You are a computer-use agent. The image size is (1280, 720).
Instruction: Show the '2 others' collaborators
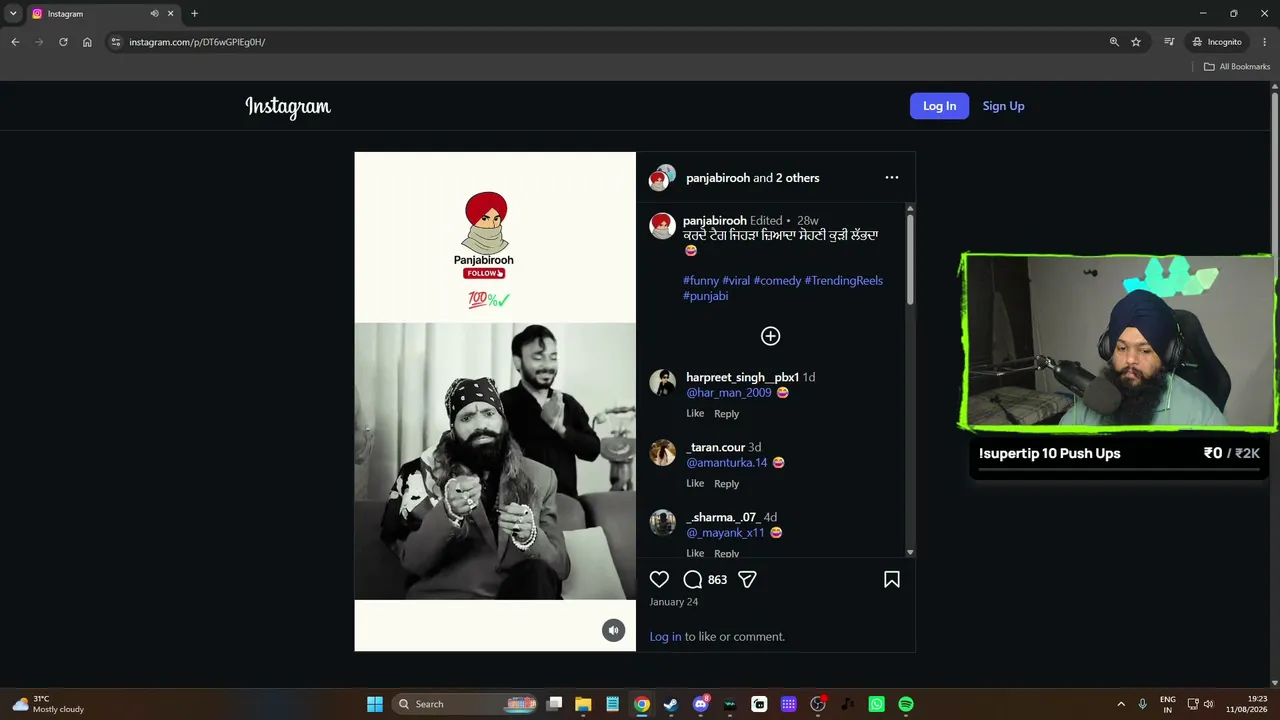(x=797, y=178)
